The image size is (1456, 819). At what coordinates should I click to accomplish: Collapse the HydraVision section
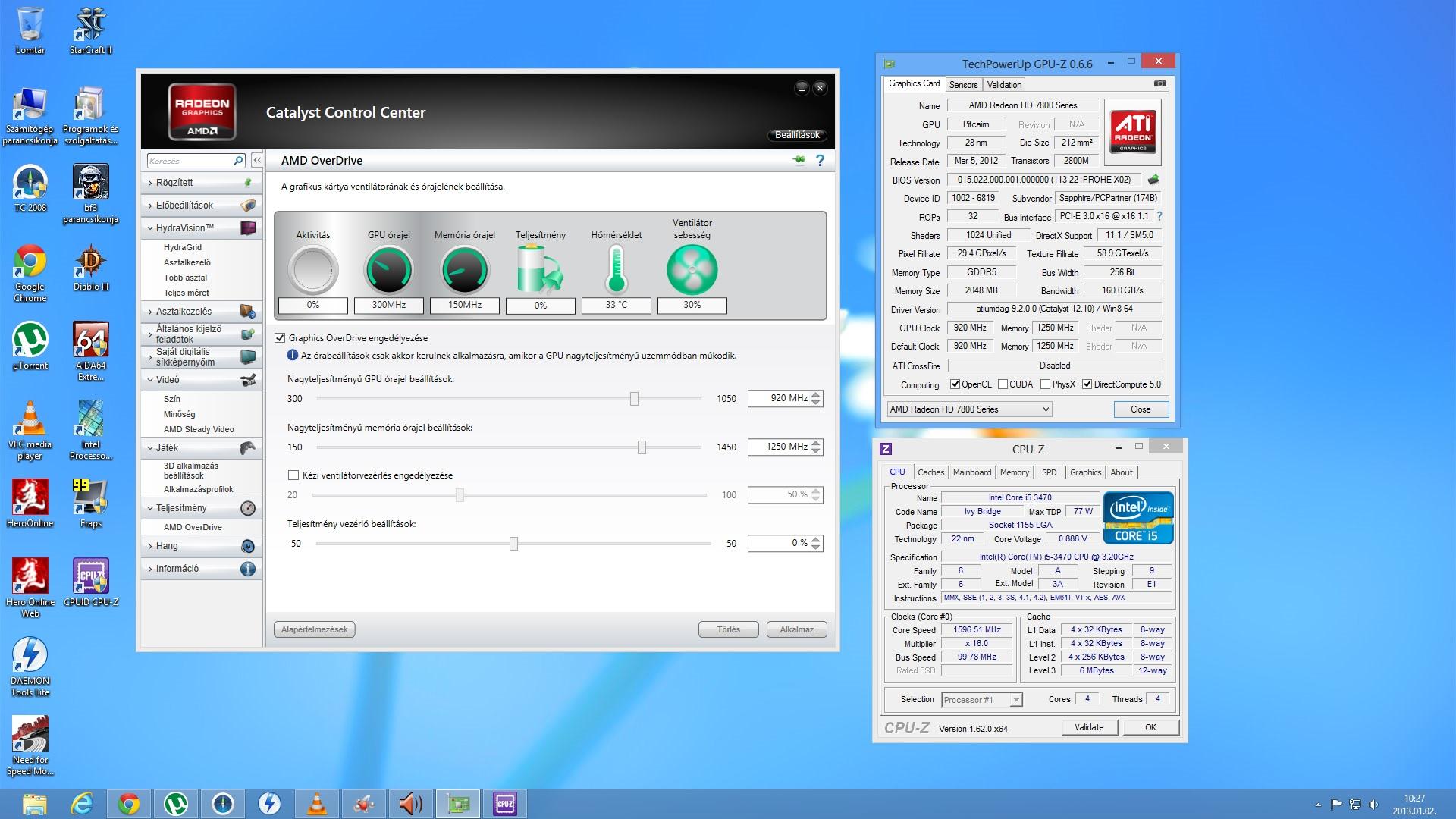(x=202, y=228)
